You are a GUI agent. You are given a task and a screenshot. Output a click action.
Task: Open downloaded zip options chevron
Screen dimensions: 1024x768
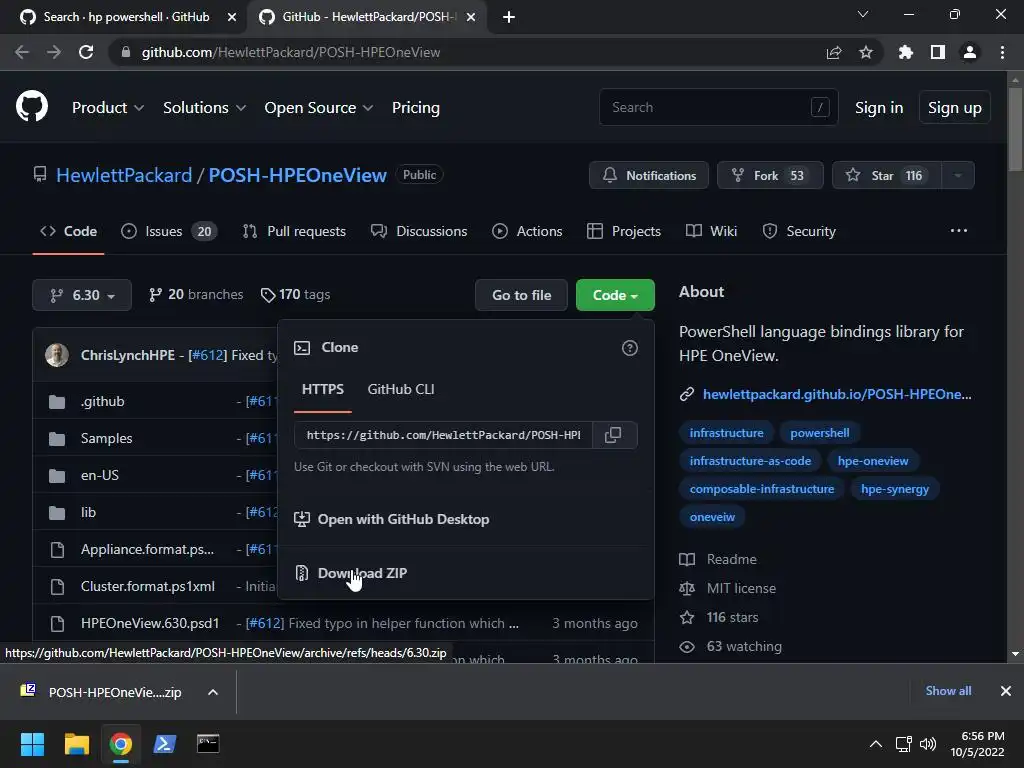click(213, 692)
